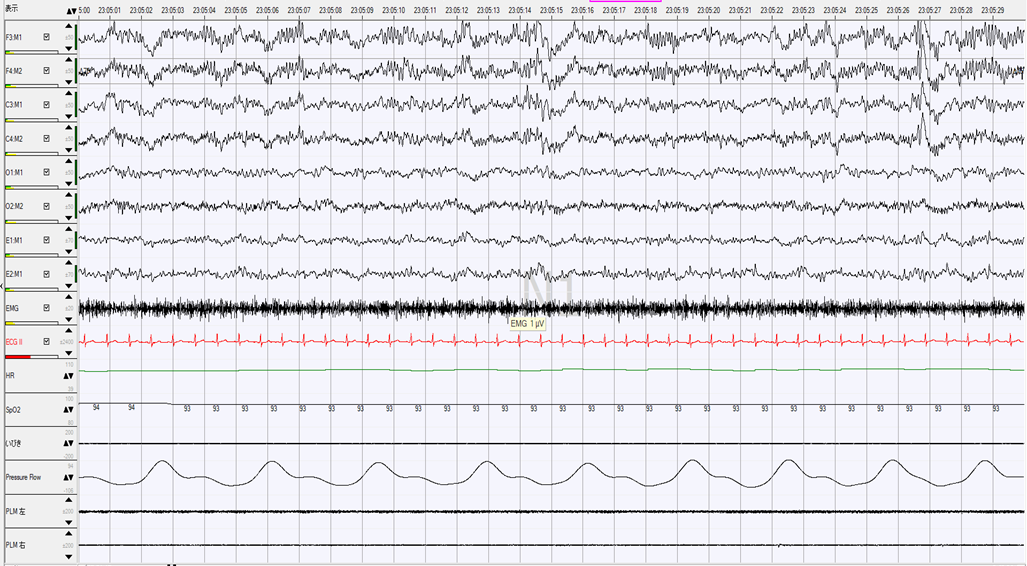
Task: Click C4:M2 up arrow
Action: coord(69,128)
